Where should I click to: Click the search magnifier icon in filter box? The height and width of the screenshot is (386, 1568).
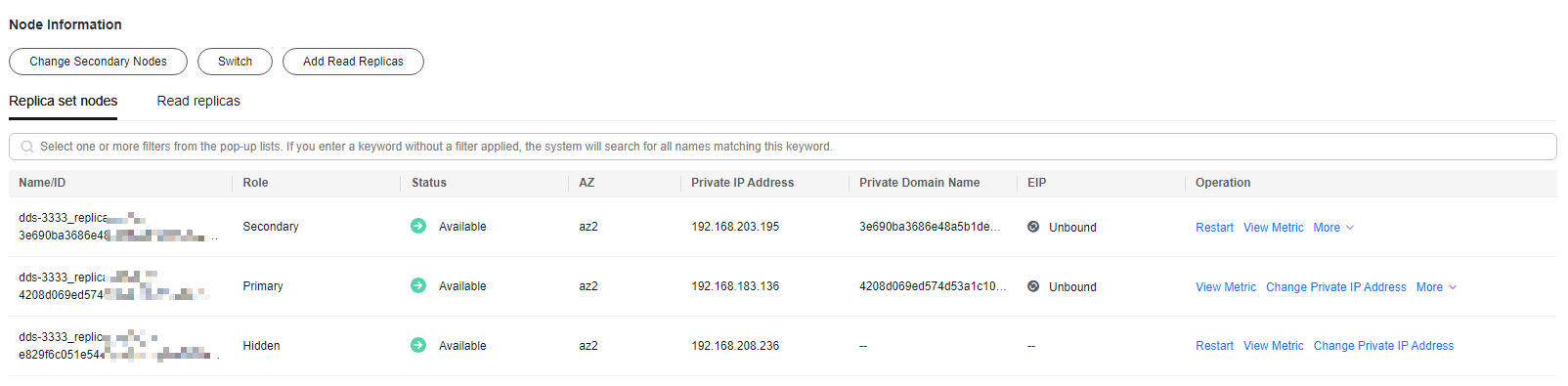pyautogui.click(x=27, y=147)
